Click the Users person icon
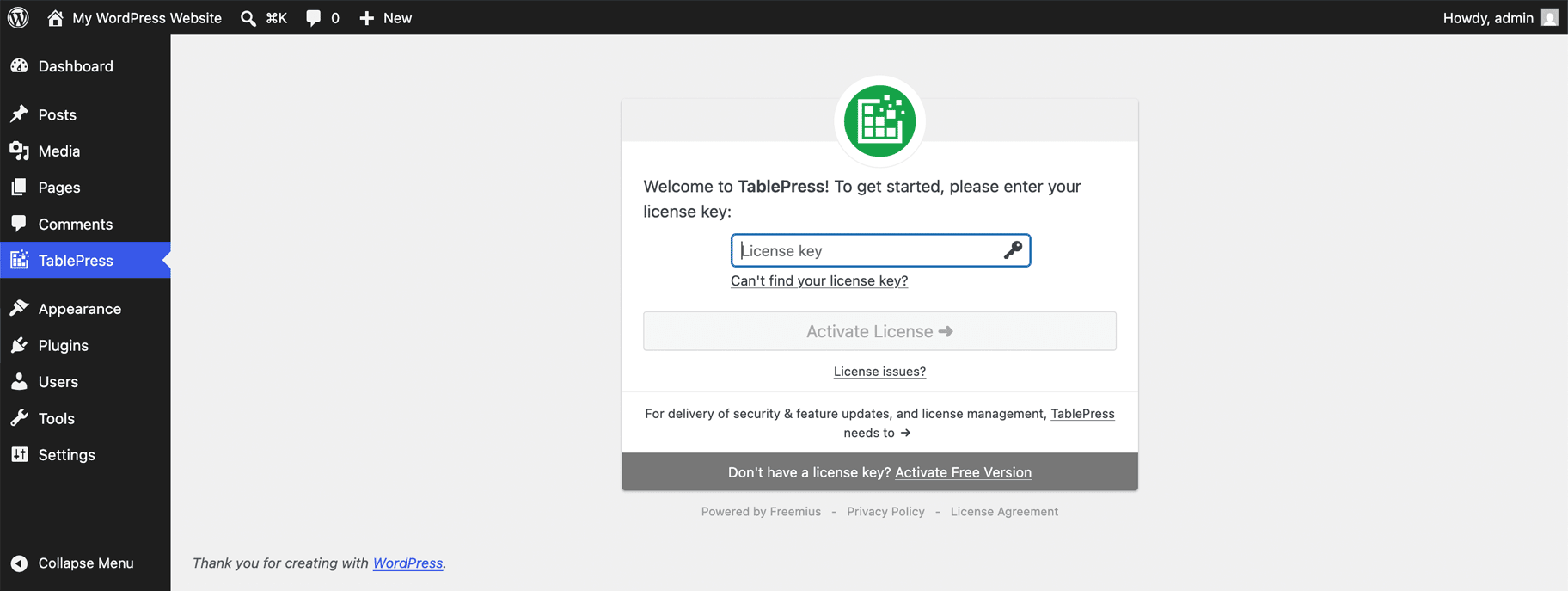This screenshot has width=1568, height=591. (x=19, y=381)
